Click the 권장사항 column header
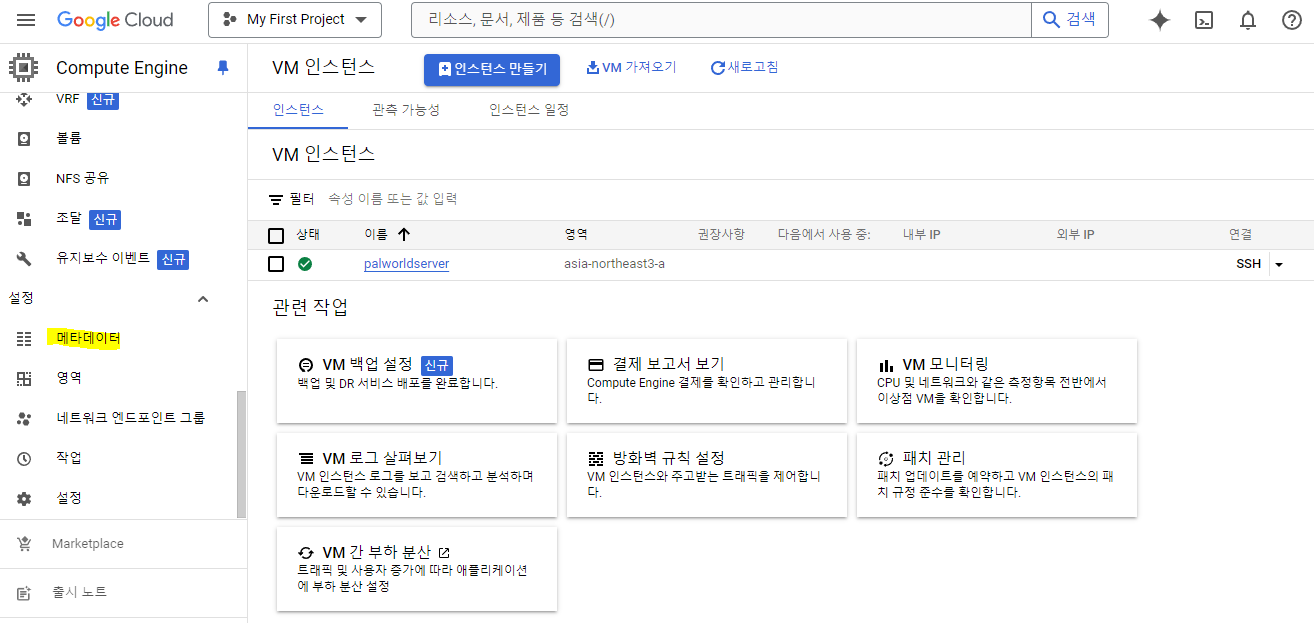 point(721,235)
